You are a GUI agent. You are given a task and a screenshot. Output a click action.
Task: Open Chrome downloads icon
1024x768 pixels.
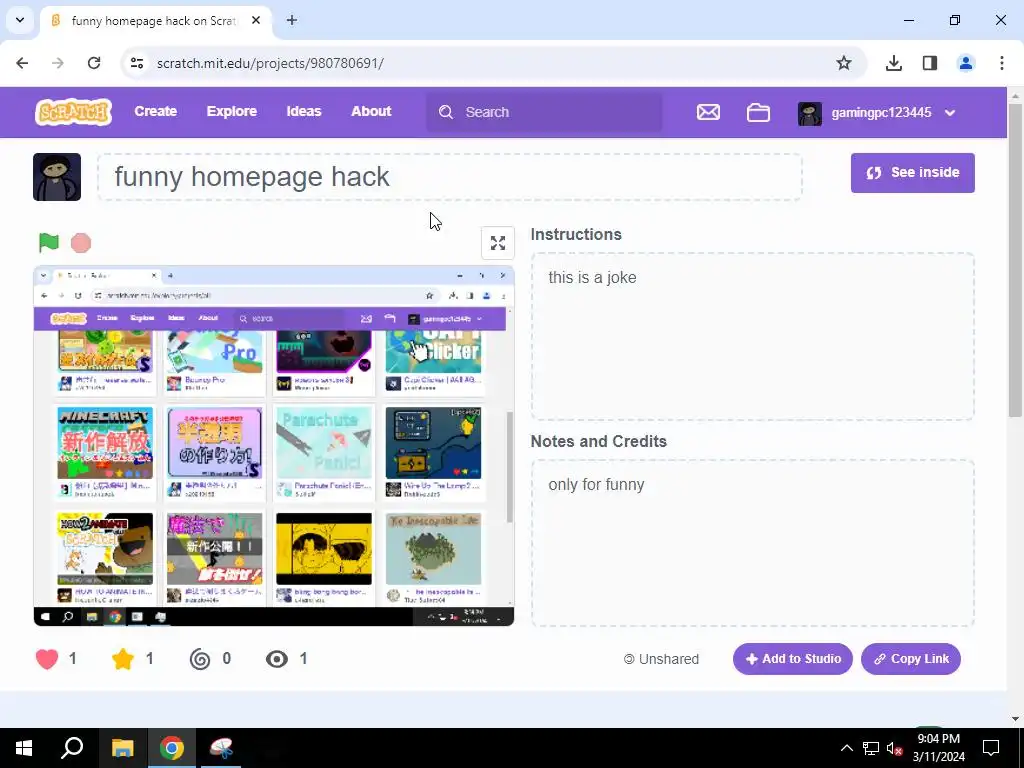click(x=893, y=63)
